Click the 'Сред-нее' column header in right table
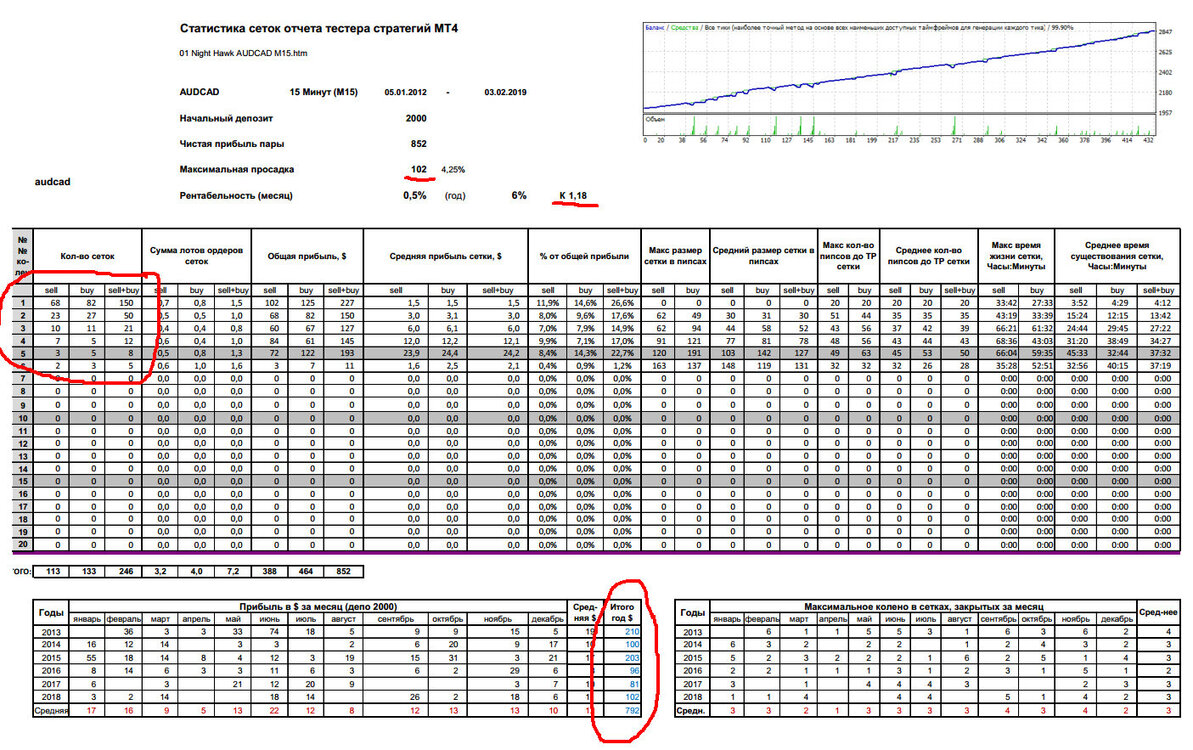1193x750 pixels. click(1159, 612)
